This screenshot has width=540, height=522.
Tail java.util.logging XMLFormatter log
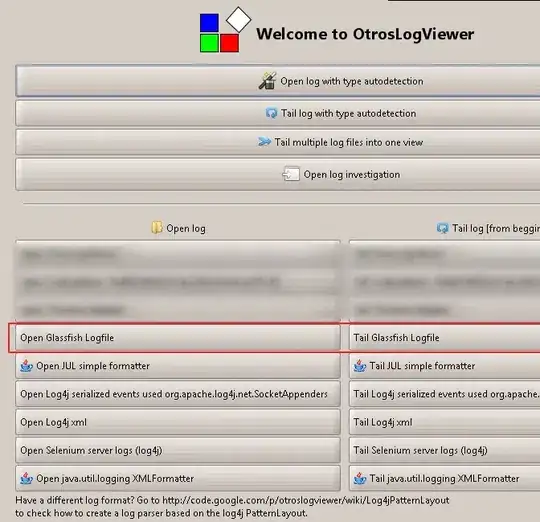click(x=444, y=478)
